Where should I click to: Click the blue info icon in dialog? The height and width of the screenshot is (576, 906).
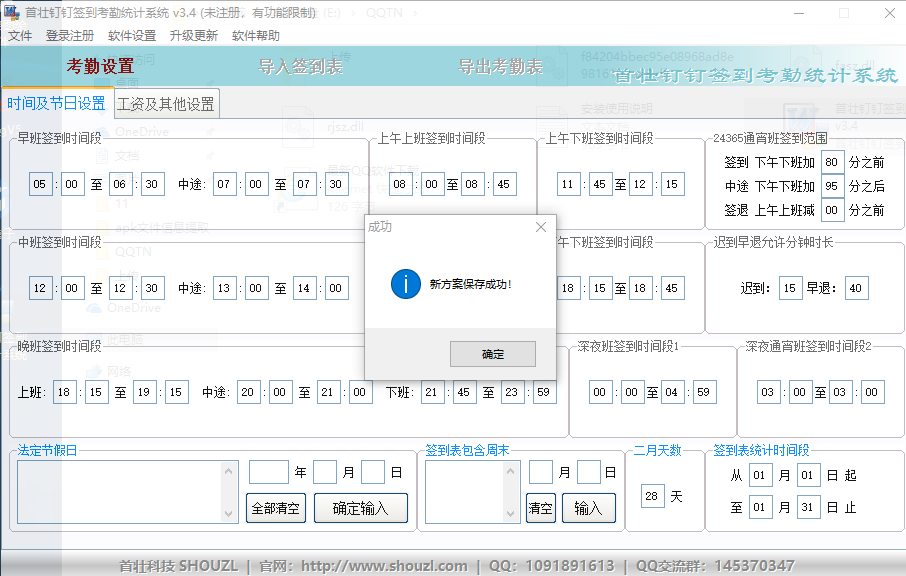coord(405,284)
